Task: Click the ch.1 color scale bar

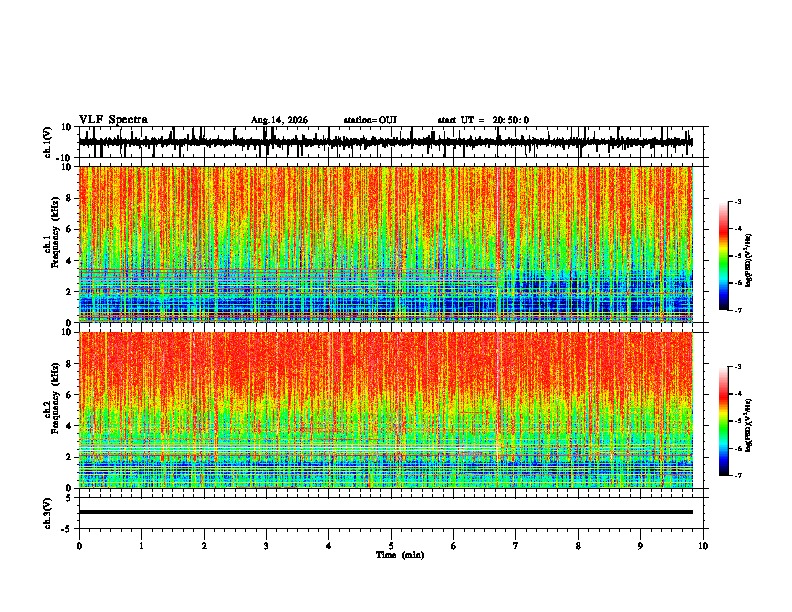Action: click(723, 256)
